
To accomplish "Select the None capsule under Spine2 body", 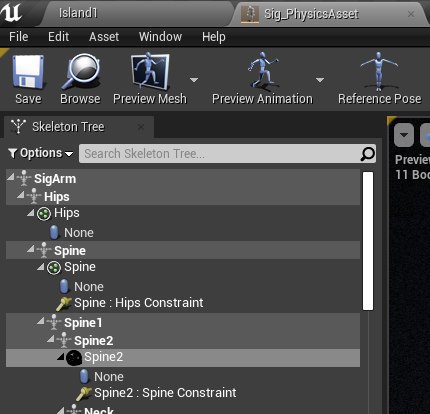I will click(x=183, y=376).
